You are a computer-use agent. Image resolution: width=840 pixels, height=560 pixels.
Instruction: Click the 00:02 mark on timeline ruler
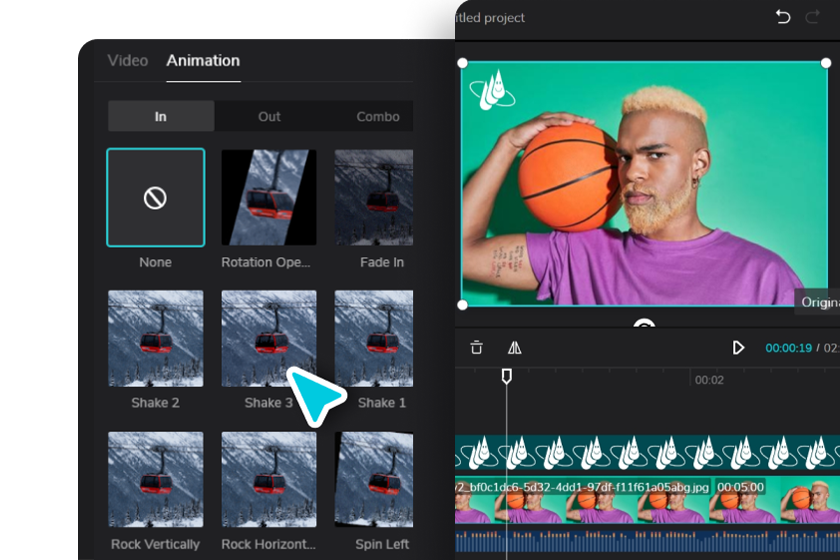[x=709, y=380]
